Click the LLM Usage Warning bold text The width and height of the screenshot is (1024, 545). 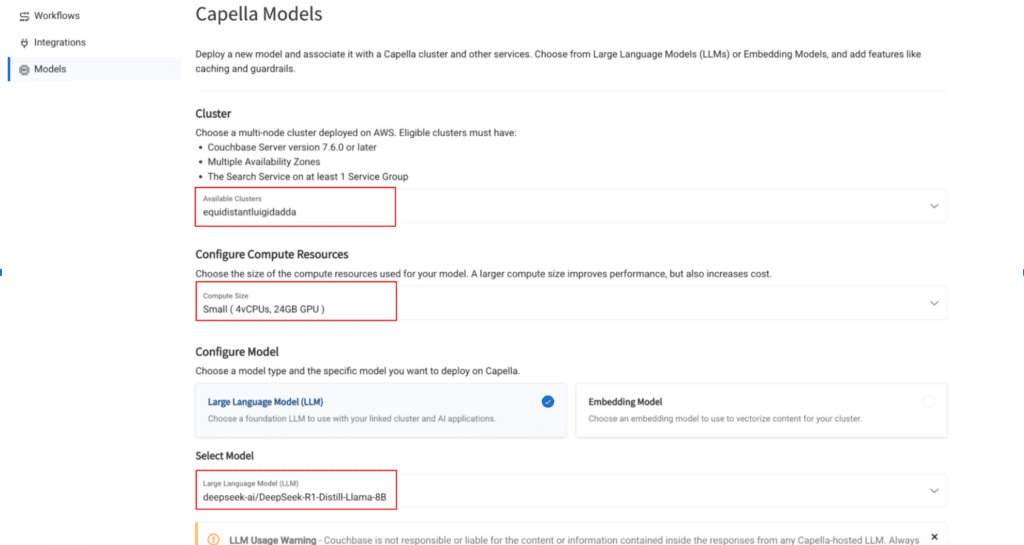(x=272, y=540)
